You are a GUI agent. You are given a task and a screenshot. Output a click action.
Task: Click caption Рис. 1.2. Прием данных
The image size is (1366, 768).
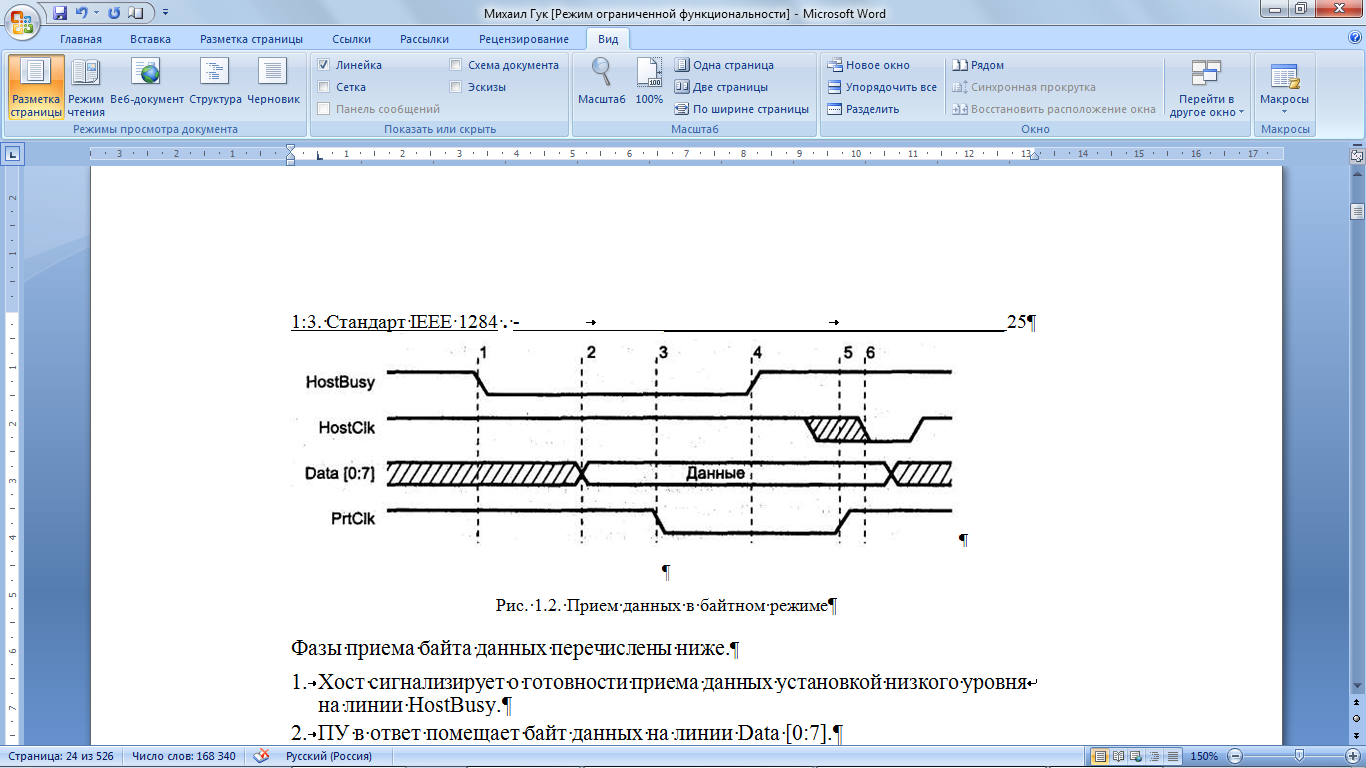click(662, 605)
